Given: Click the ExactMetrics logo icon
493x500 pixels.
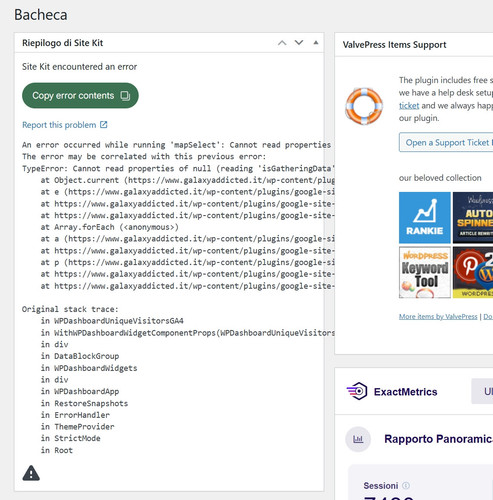Looking at the screenshot, I should (x=357, y=391).
